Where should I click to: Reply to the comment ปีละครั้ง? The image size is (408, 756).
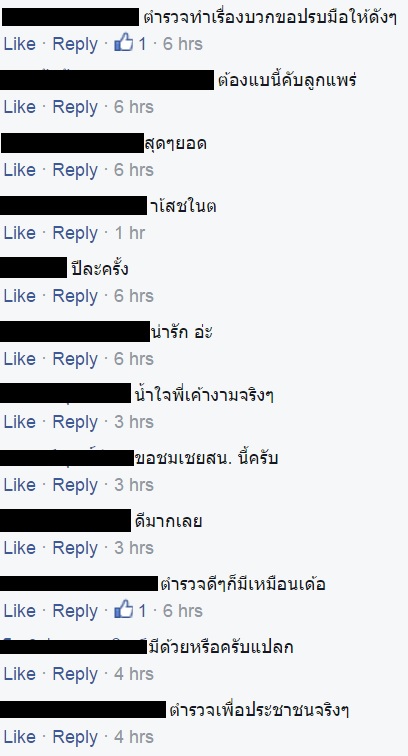[x=75, y=297]
